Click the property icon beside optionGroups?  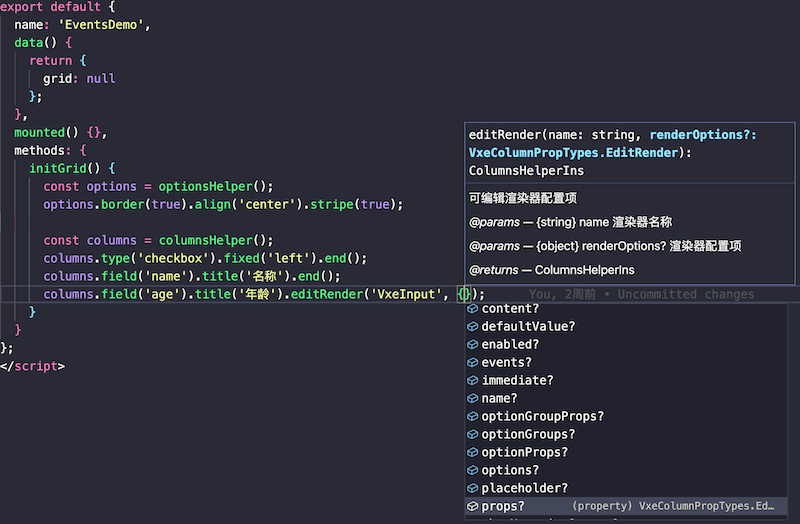pos(472,434)
